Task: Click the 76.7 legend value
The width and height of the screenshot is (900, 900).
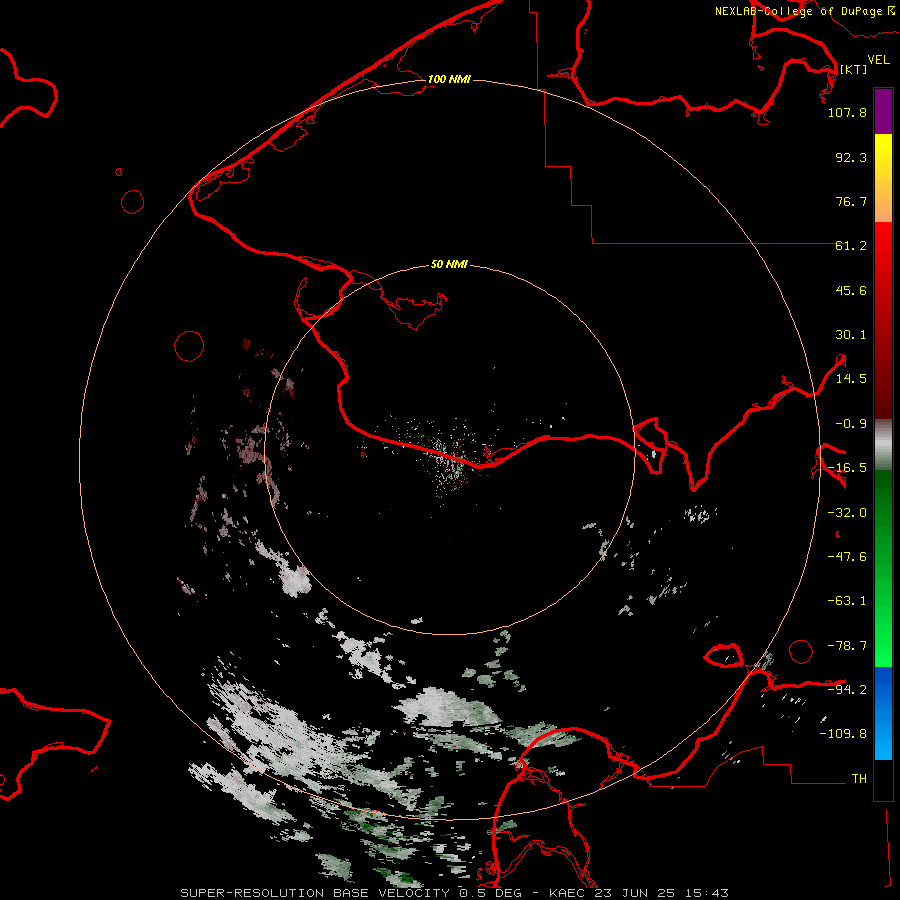Action: (851, 201)
